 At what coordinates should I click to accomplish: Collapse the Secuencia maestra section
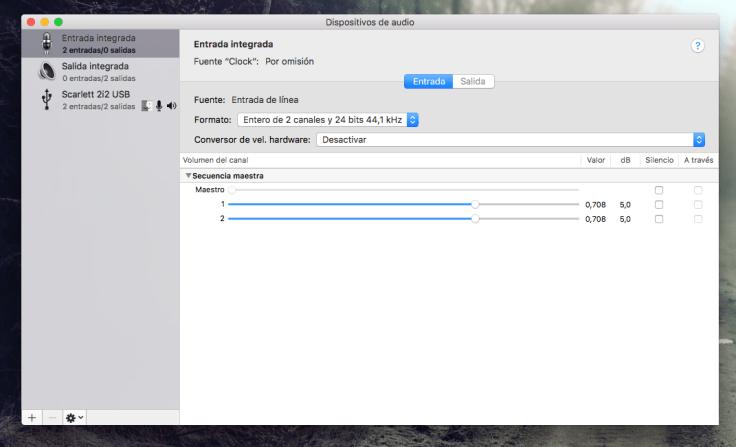pyautogui.click(x=188, y=175)
